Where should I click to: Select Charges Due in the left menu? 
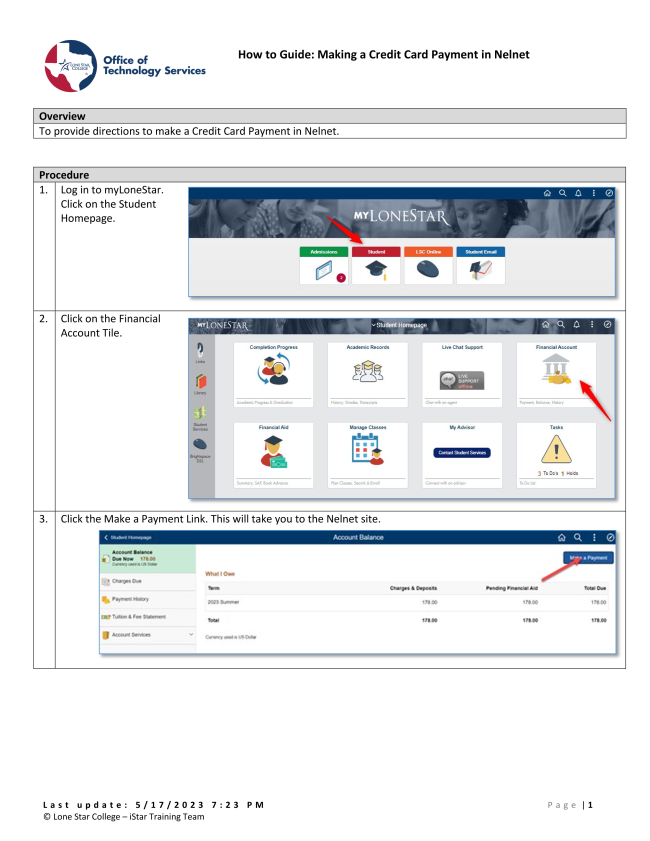[147, 581]
